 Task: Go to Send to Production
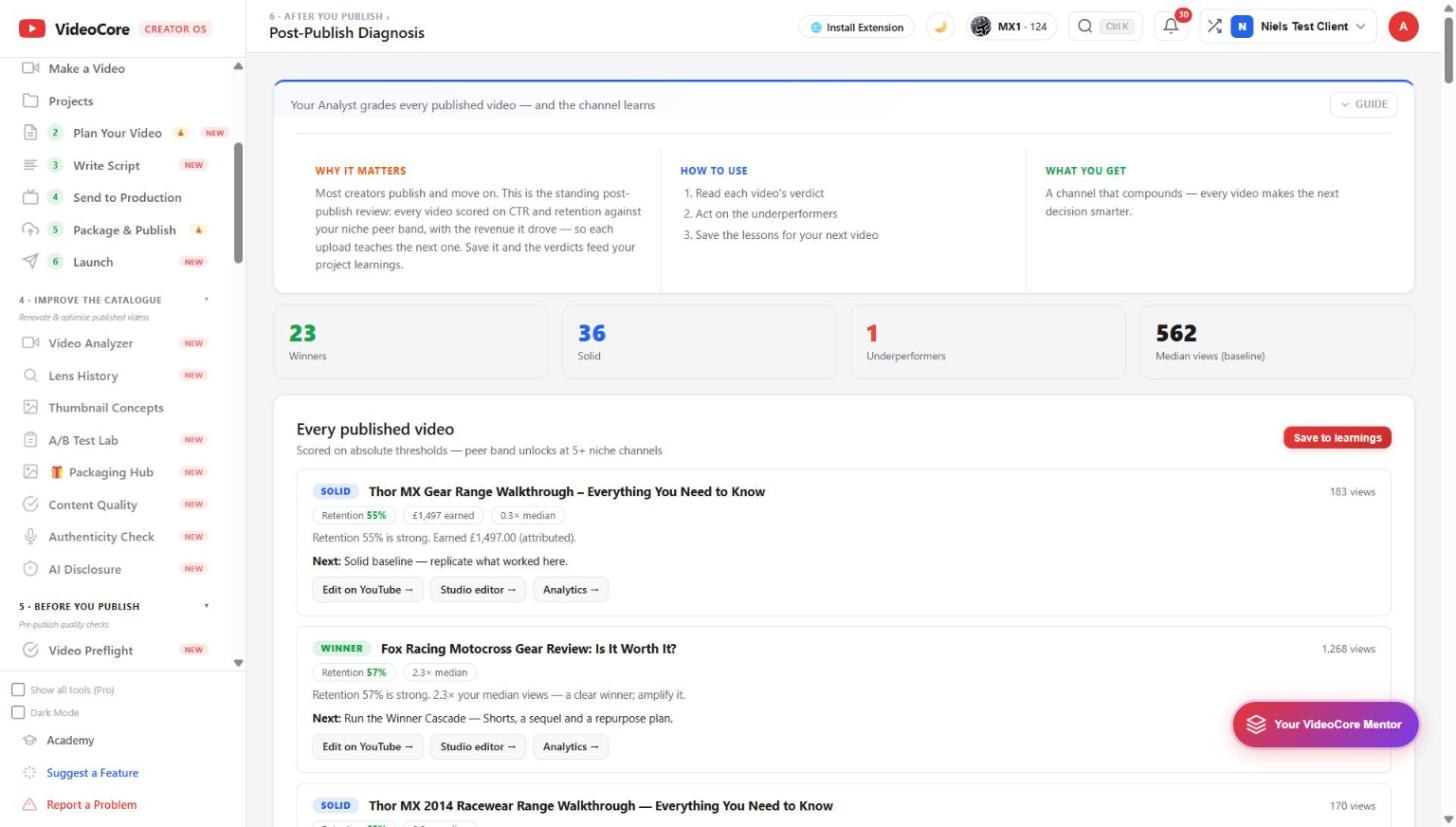[125, 198]
